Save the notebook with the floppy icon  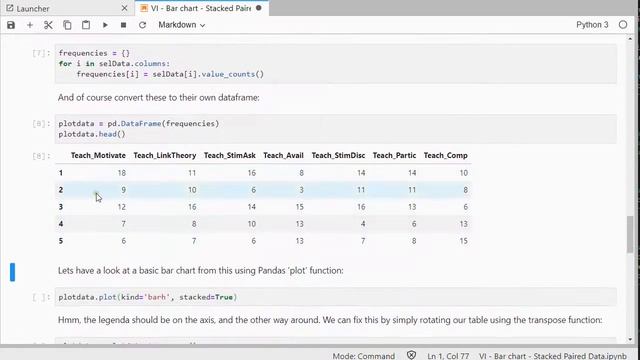[11, 25]
